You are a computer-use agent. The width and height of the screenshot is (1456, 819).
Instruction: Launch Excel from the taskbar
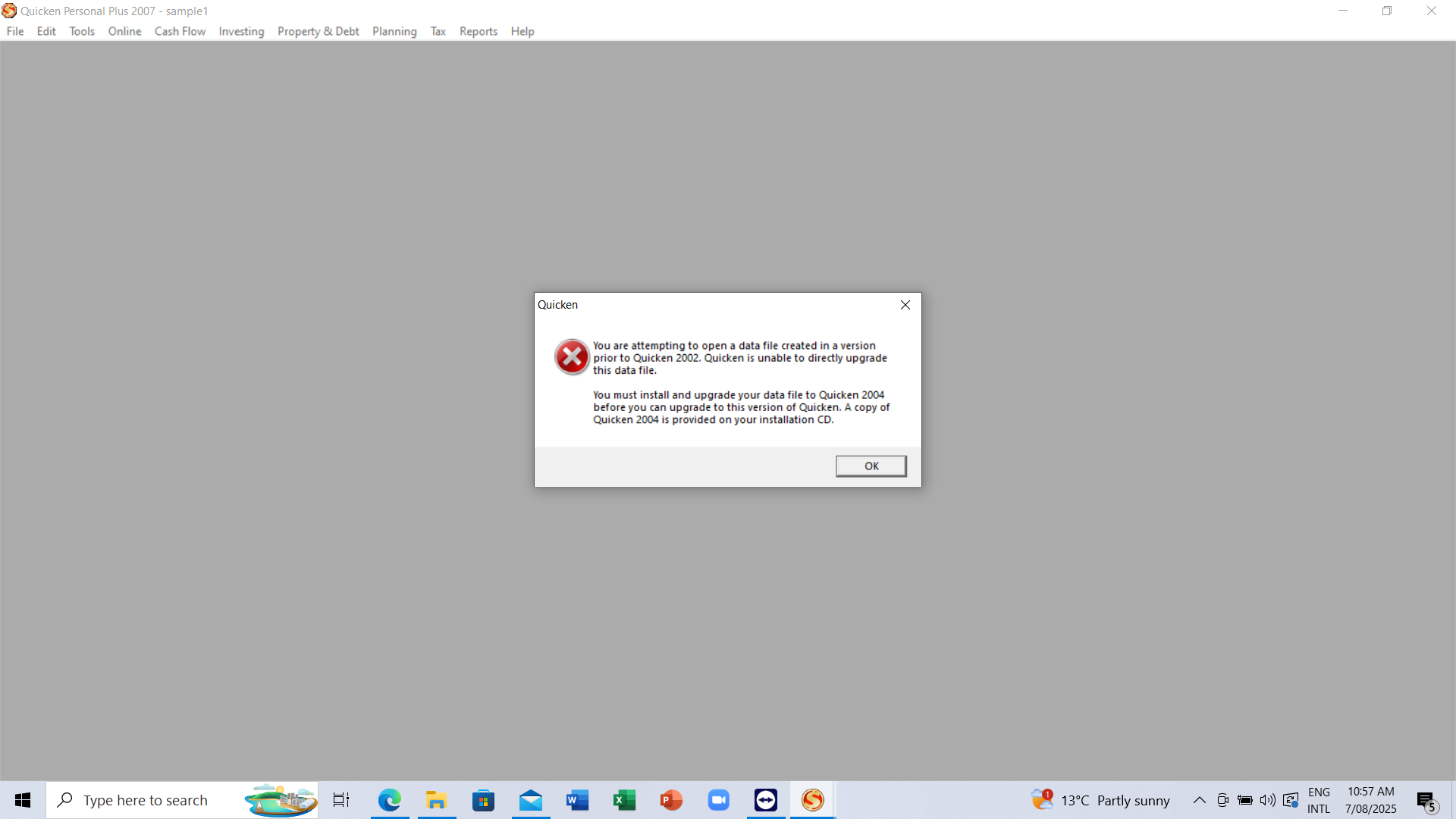(625, 800)
